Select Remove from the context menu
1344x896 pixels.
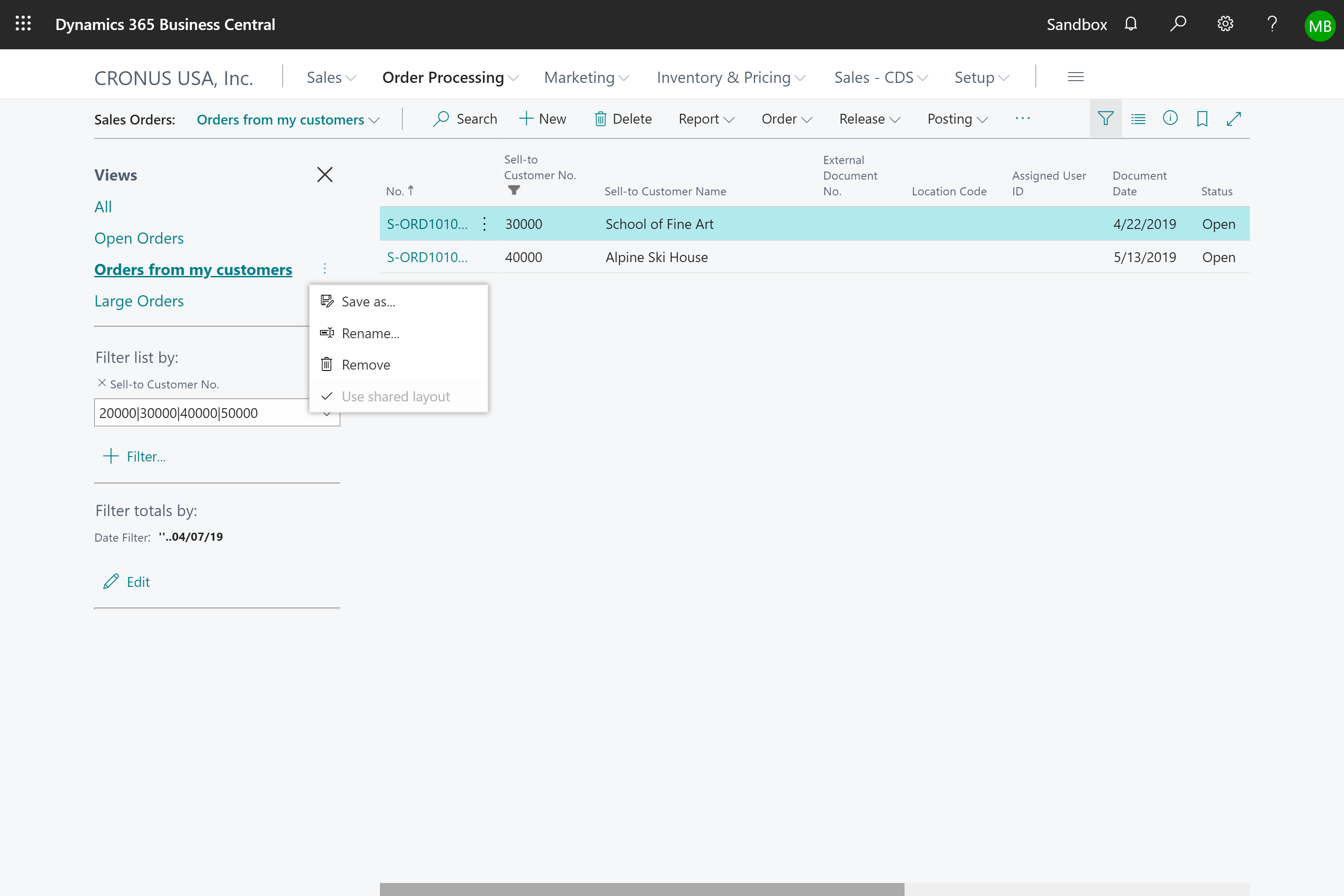(x=366, y=363)
